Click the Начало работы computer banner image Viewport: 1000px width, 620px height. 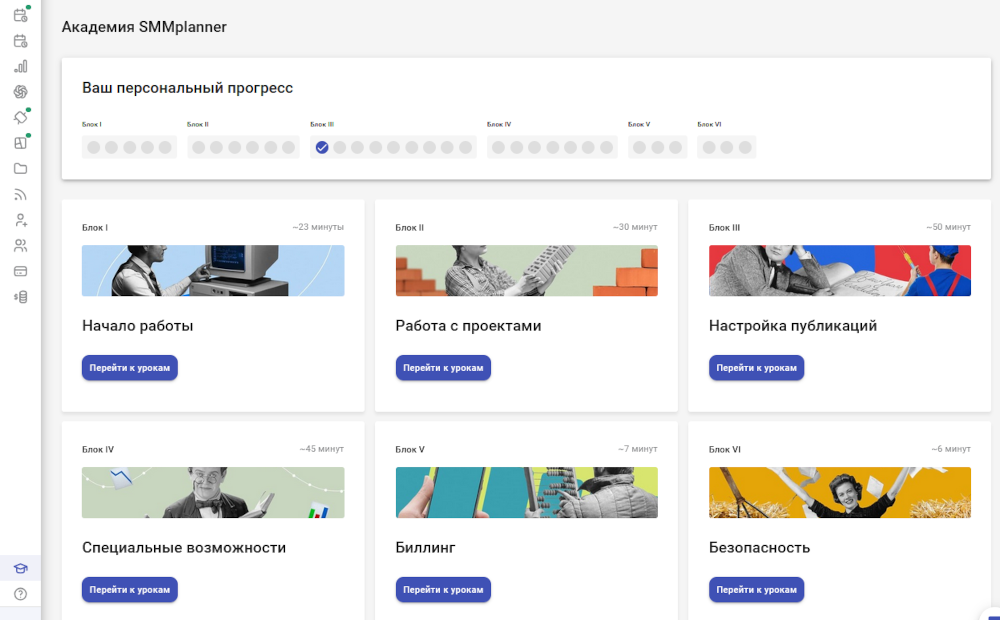tap(213, 270)
